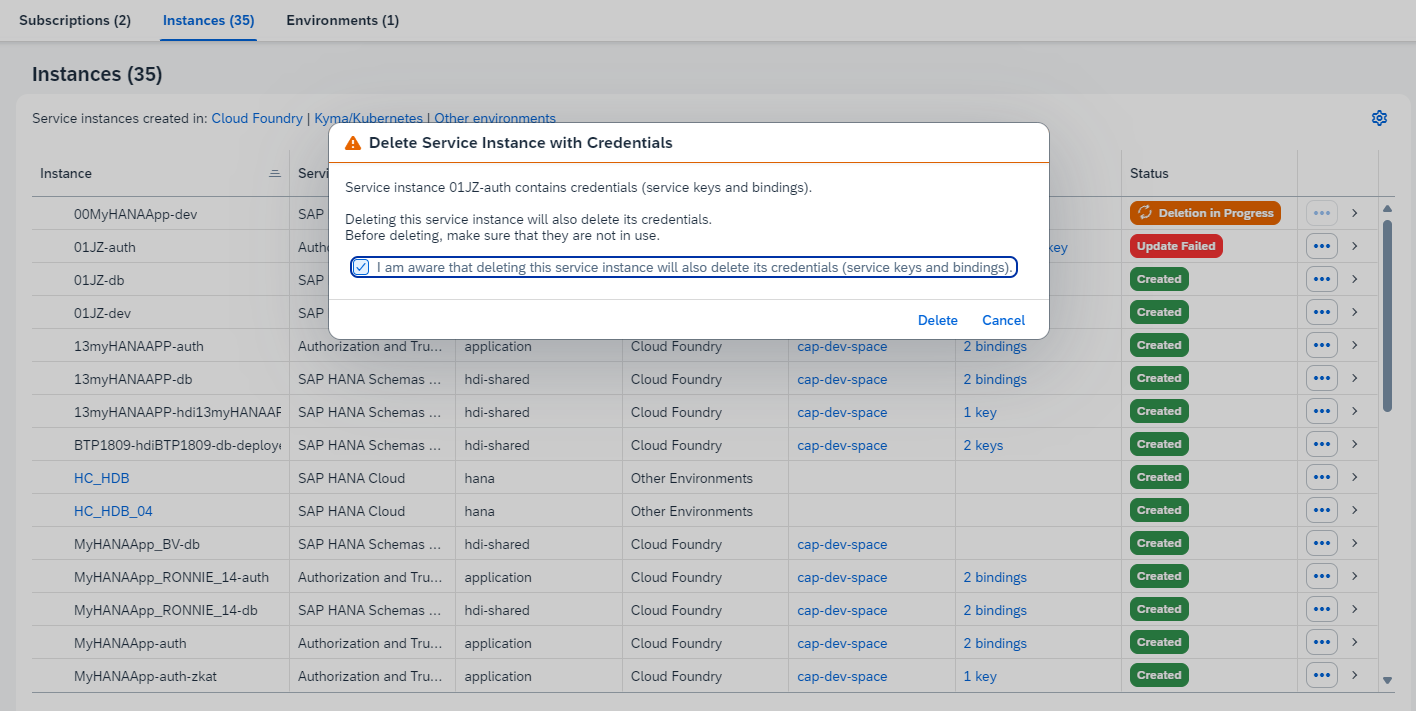Open the actions menu for BTP1809-hdiBTP1809-db-deploy
The width and height of the screenshot is (1416, 711).
[1321, 444]
